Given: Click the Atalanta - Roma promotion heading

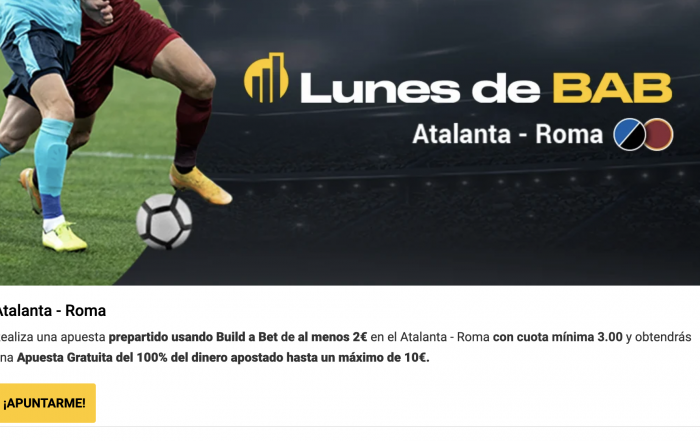Looking at the screenshot, I should point(52,311).
